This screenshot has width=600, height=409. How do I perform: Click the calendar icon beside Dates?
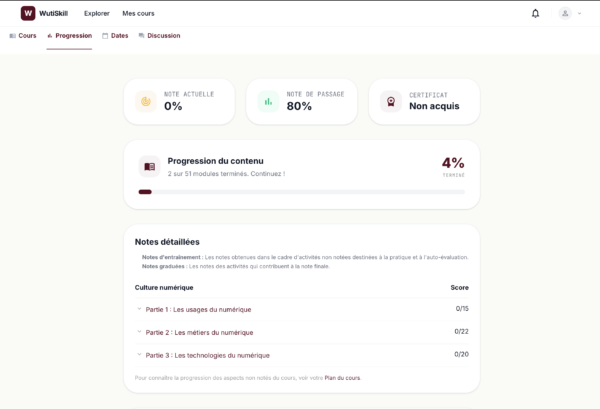[x=105, y=36]
